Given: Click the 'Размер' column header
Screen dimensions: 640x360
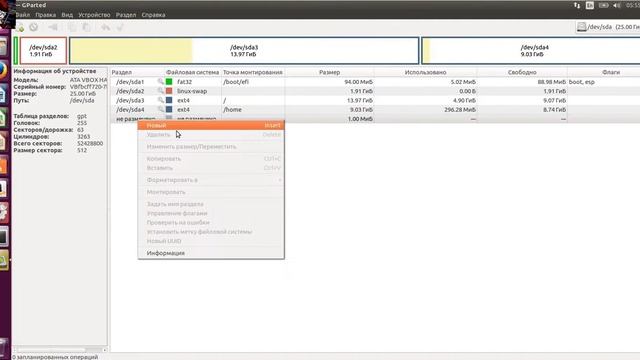Looking at the screenshot, I should 329,72.
